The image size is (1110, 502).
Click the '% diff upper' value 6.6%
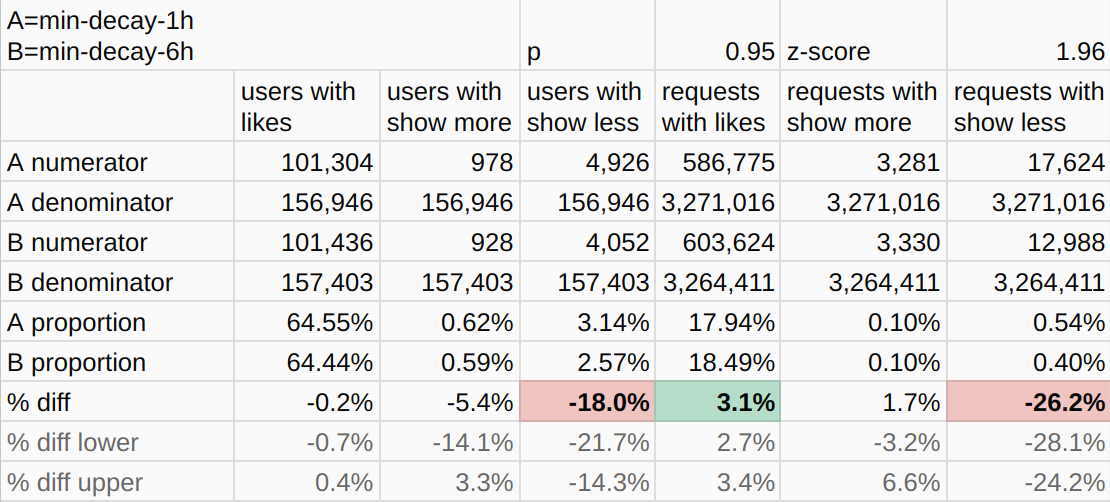[x=862, y=482]
